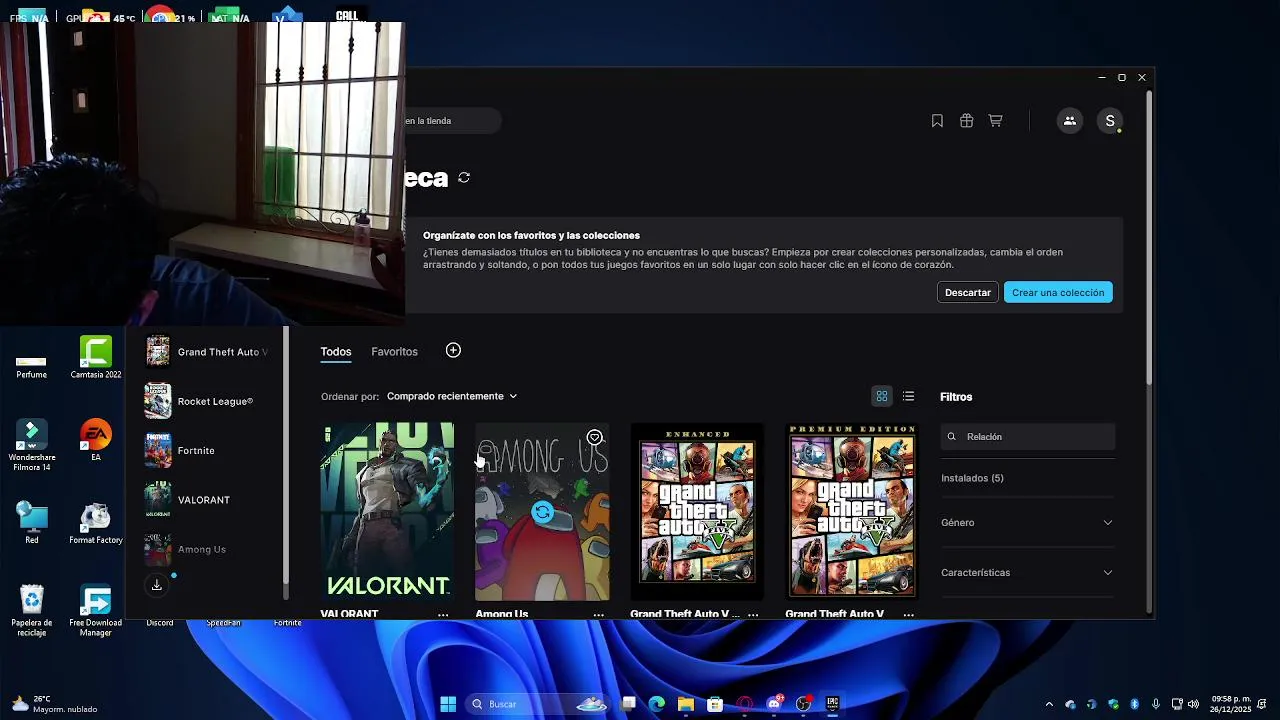
Task: Switch to list view
Action: coord(908,397)
